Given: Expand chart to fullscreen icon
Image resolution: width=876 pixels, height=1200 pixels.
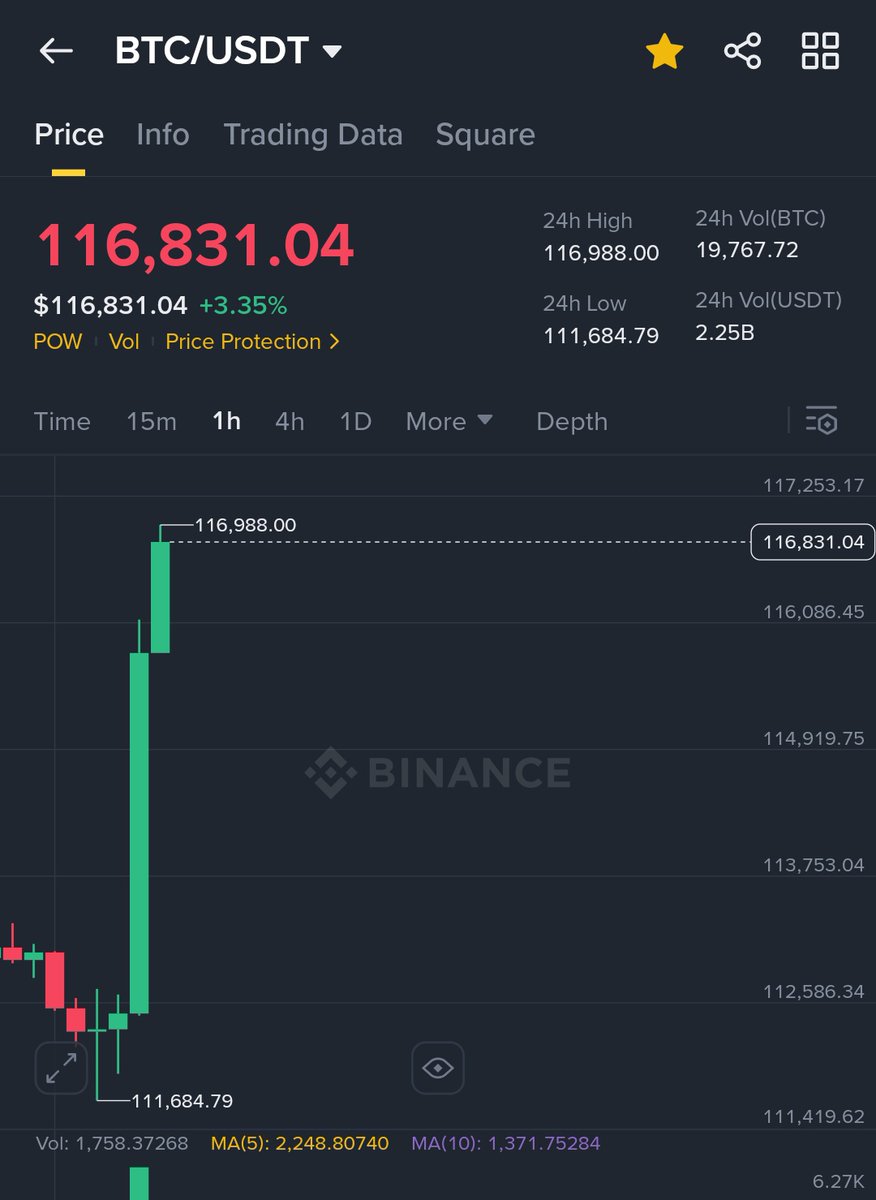Looking at the screenshot, I should point(61,1068).
